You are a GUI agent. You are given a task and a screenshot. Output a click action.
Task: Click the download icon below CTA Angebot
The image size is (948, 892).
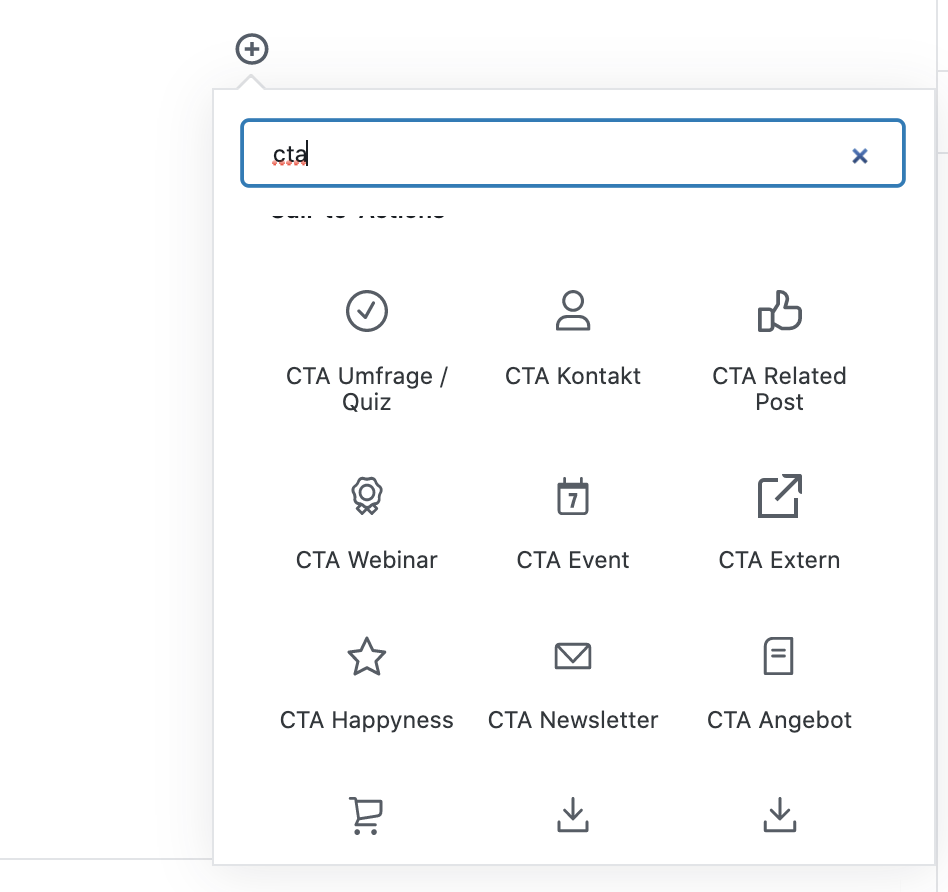click(779, 816)
